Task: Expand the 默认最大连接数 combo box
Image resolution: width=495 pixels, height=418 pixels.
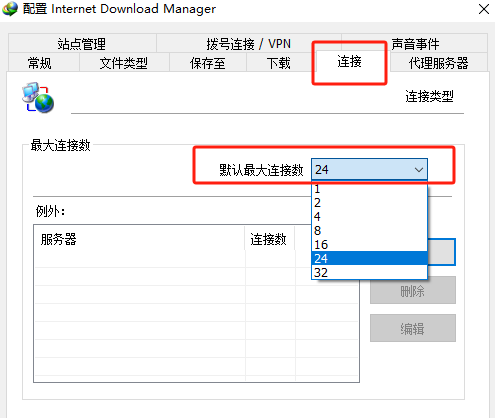Action: click(369, 170)
